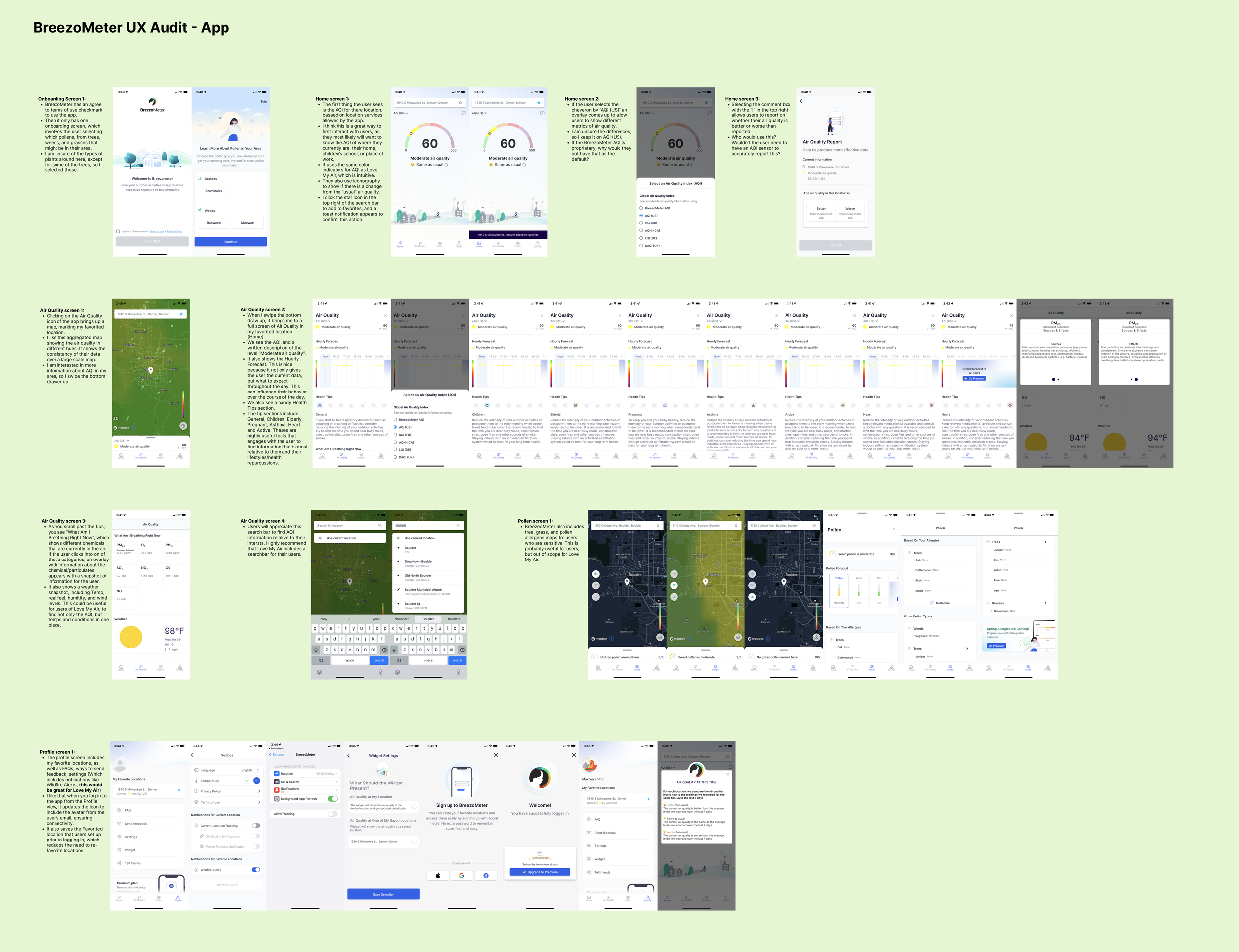Viewport: 1239px width, 952px height.
Task: Tap the Google sign-in icon button
Action: [462, 876]
